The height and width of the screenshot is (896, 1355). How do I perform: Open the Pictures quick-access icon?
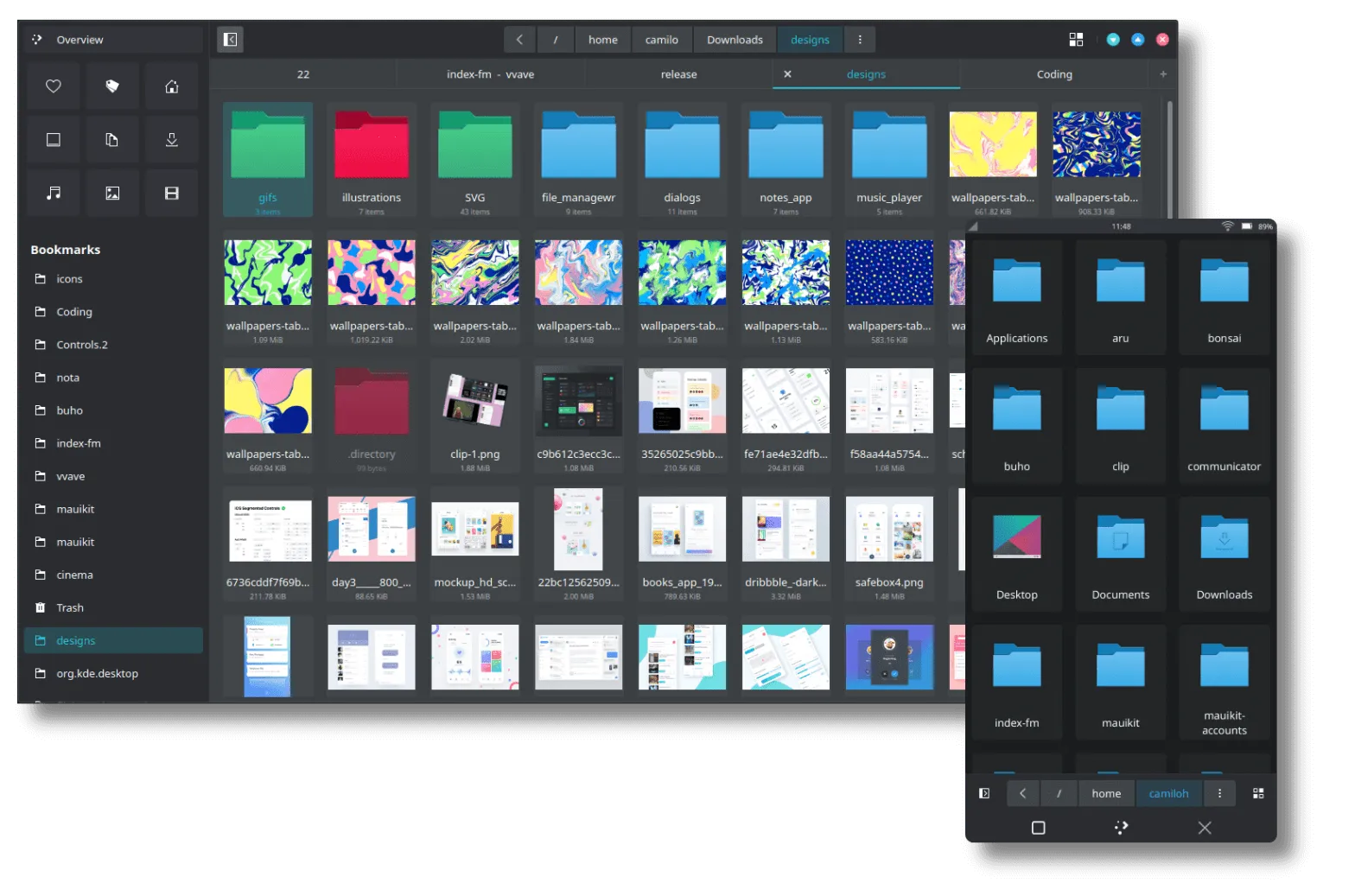(112, 193)
